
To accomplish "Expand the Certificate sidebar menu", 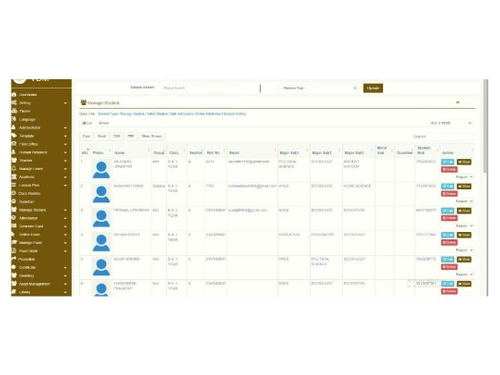I will point(65,267).
